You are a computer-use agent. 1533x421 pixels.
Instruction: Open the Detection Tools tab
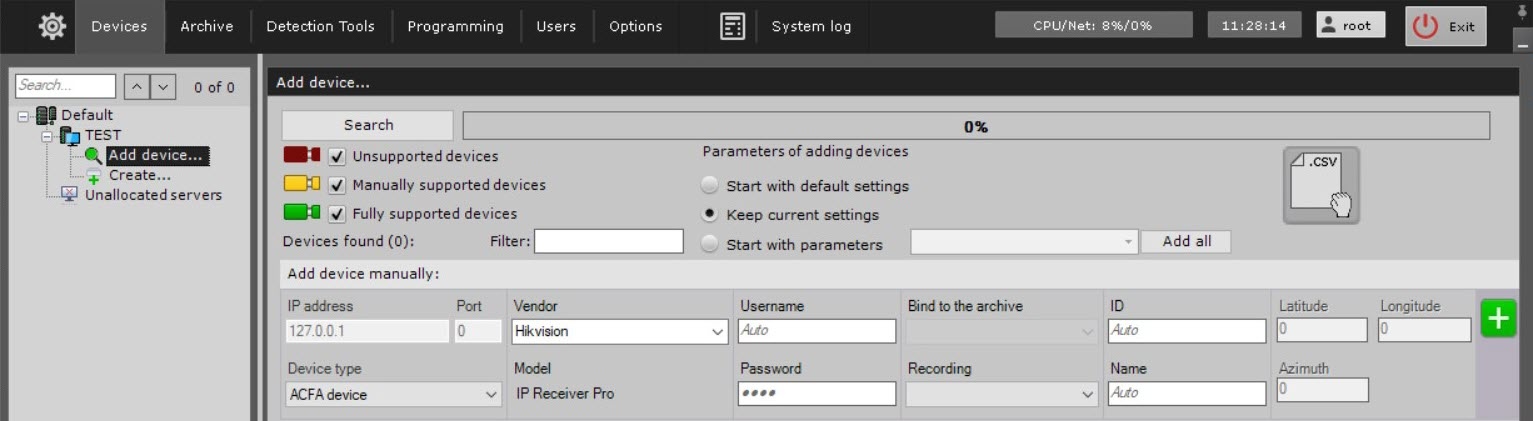[x=320, y=27]
